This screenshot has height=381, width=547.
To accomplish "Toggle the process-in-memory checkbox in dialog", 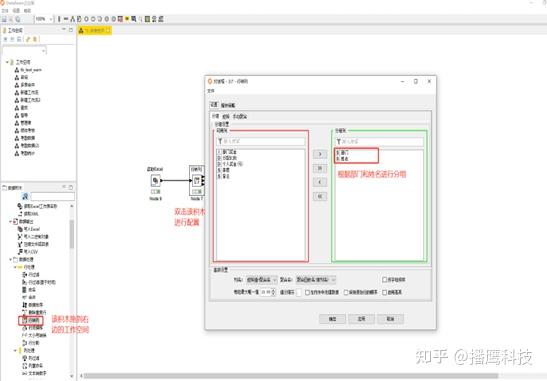I will 307,292.
